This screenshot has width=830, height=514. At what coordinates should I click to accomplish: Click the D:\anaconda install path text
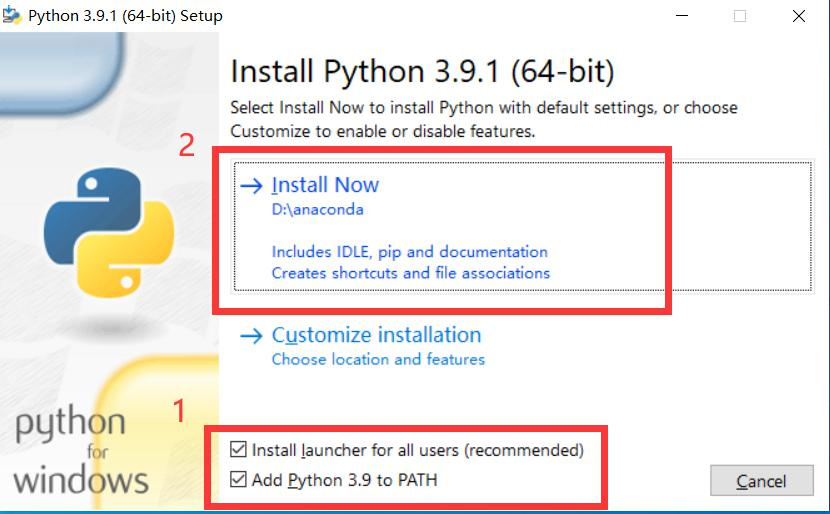318,210
